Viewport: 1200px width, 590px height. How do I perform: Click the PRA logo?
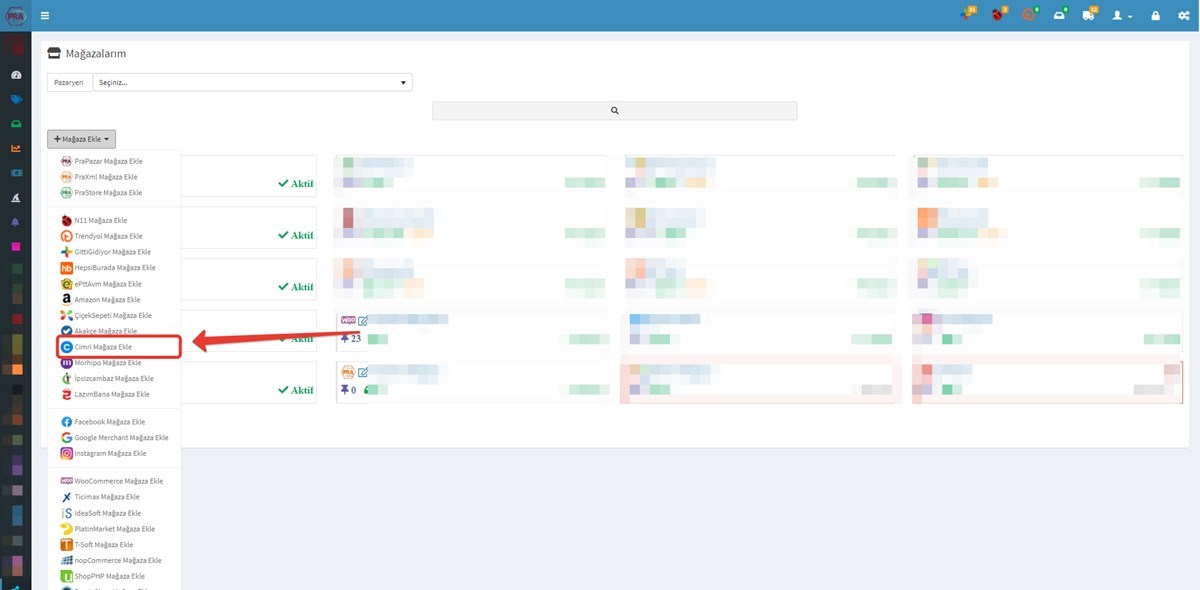coord(15,15)
